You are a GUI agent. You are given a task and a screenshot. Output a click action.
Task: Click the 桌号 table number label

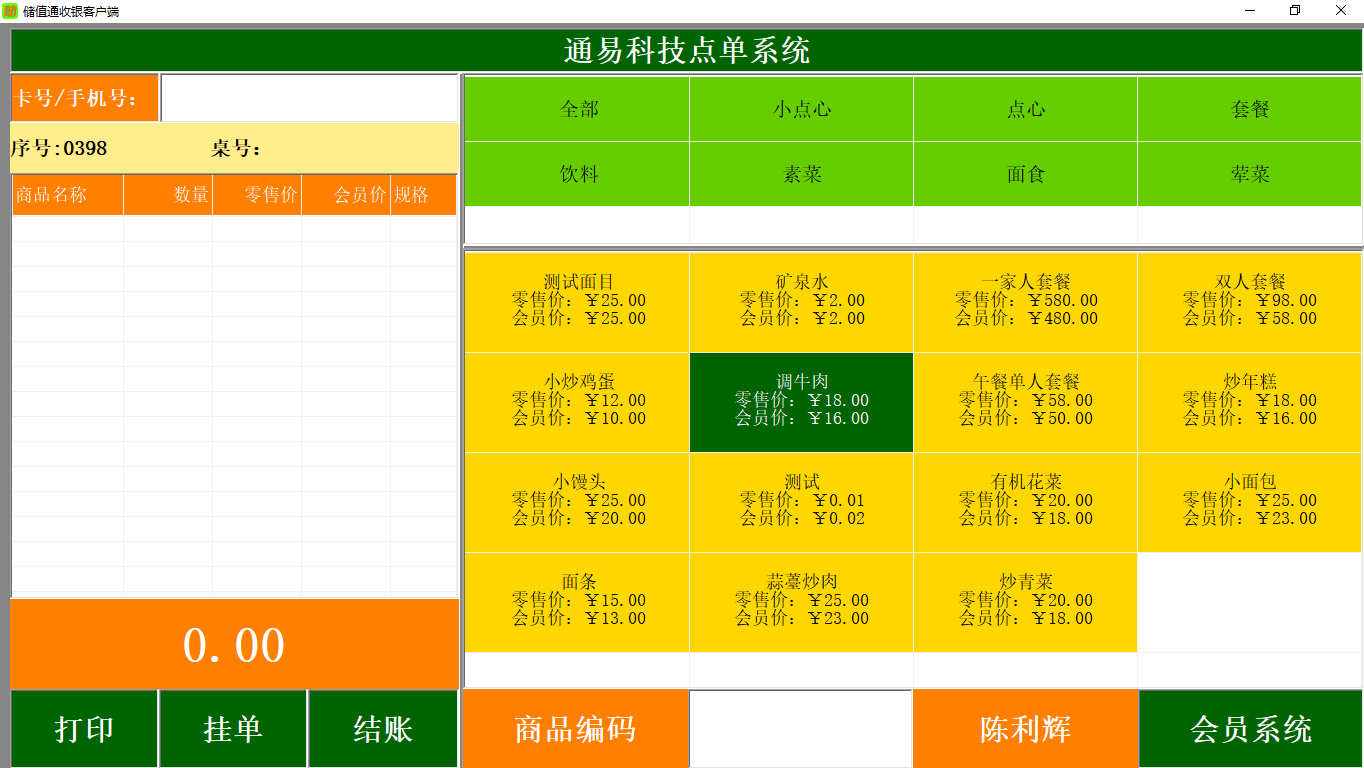pos(237,149)
